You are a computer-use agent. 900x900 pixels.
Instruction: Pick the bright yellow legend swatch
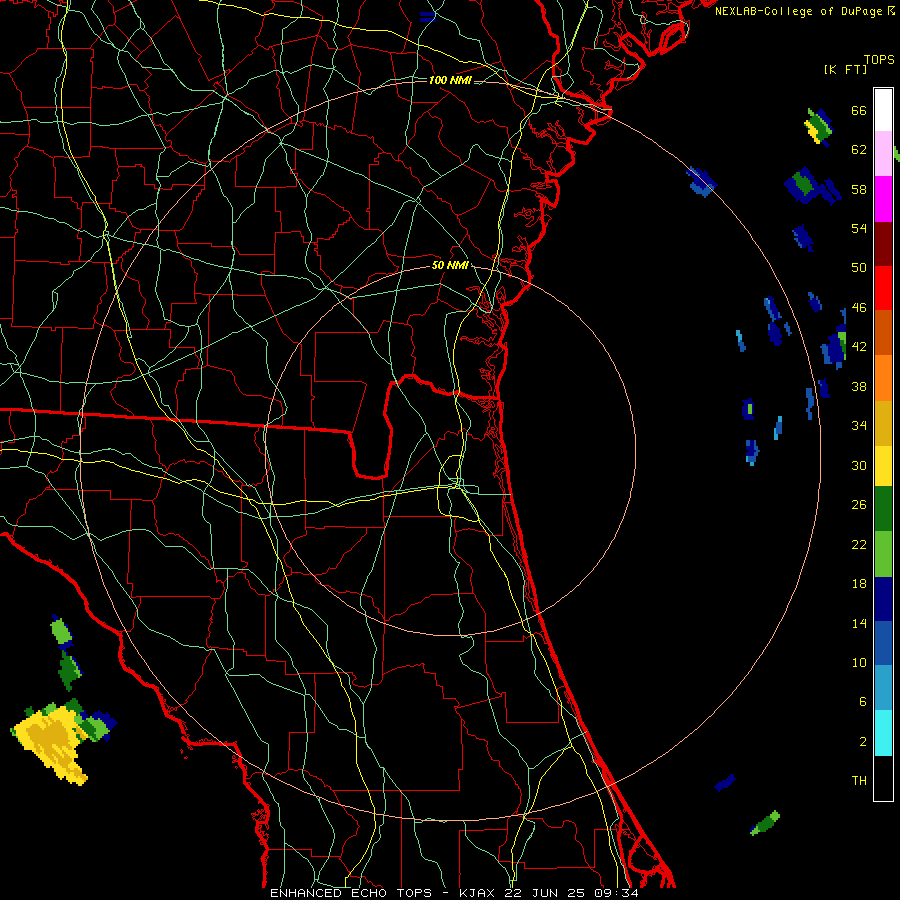point(883,465)
